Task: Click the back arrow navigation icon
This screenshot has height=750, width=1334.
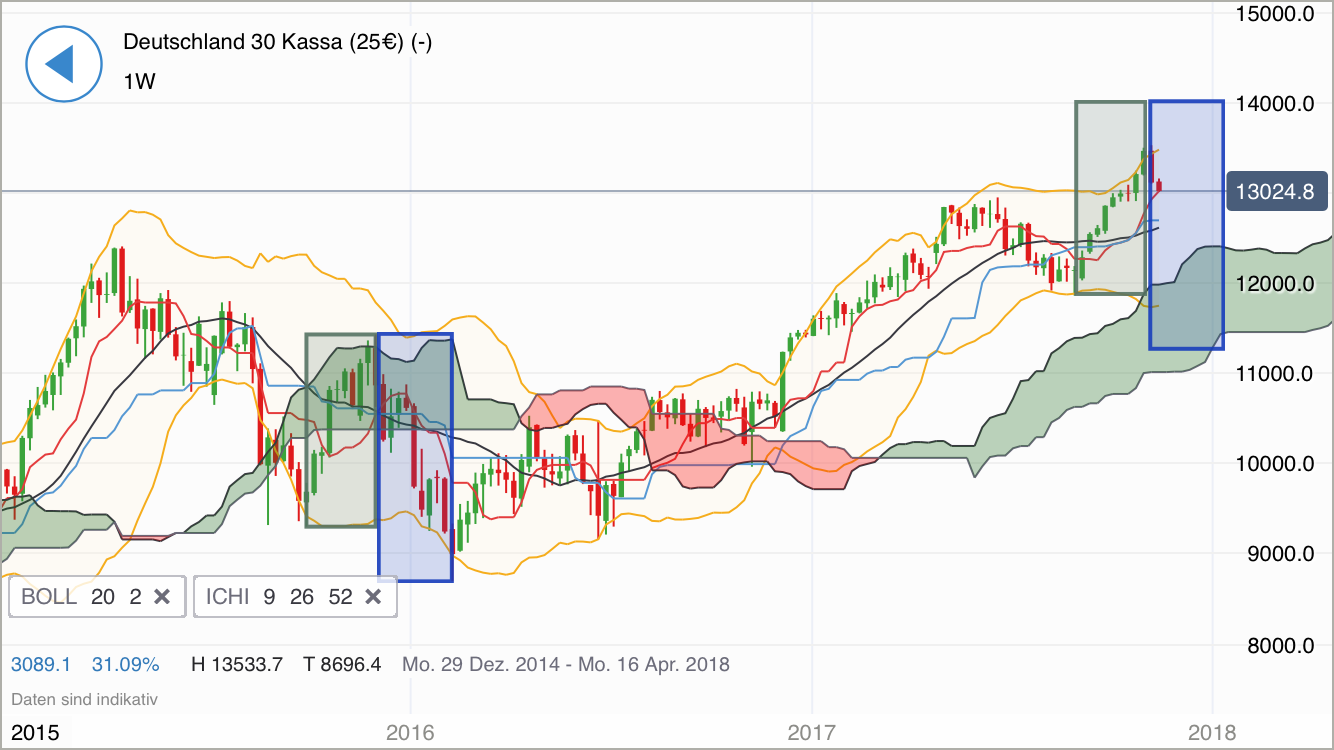Action: [63, 63]
